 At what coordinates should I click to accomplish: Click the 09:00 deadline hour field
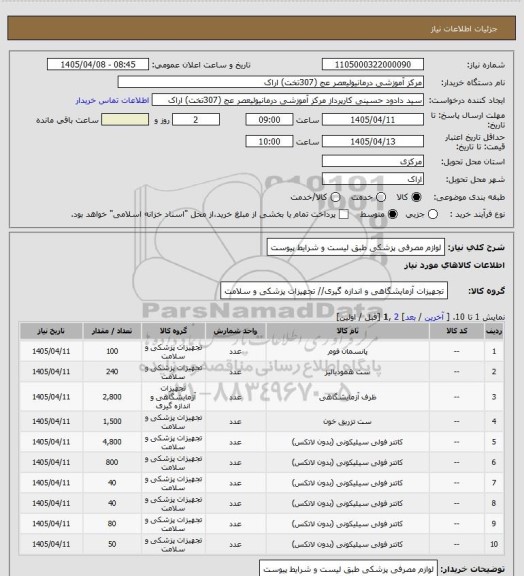(269, 120)
